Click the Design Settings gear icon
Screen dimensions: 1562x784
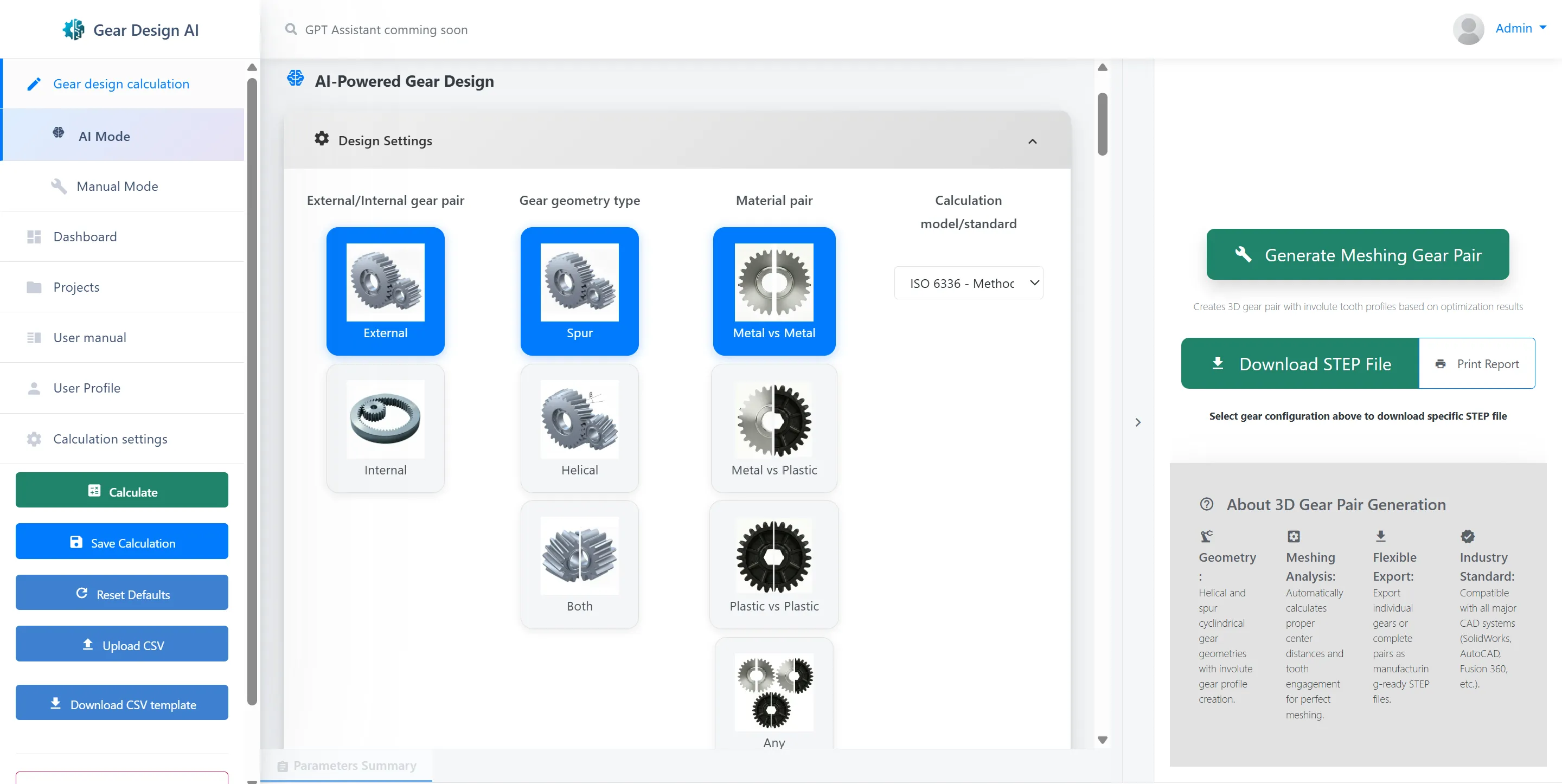pos(322,139)
